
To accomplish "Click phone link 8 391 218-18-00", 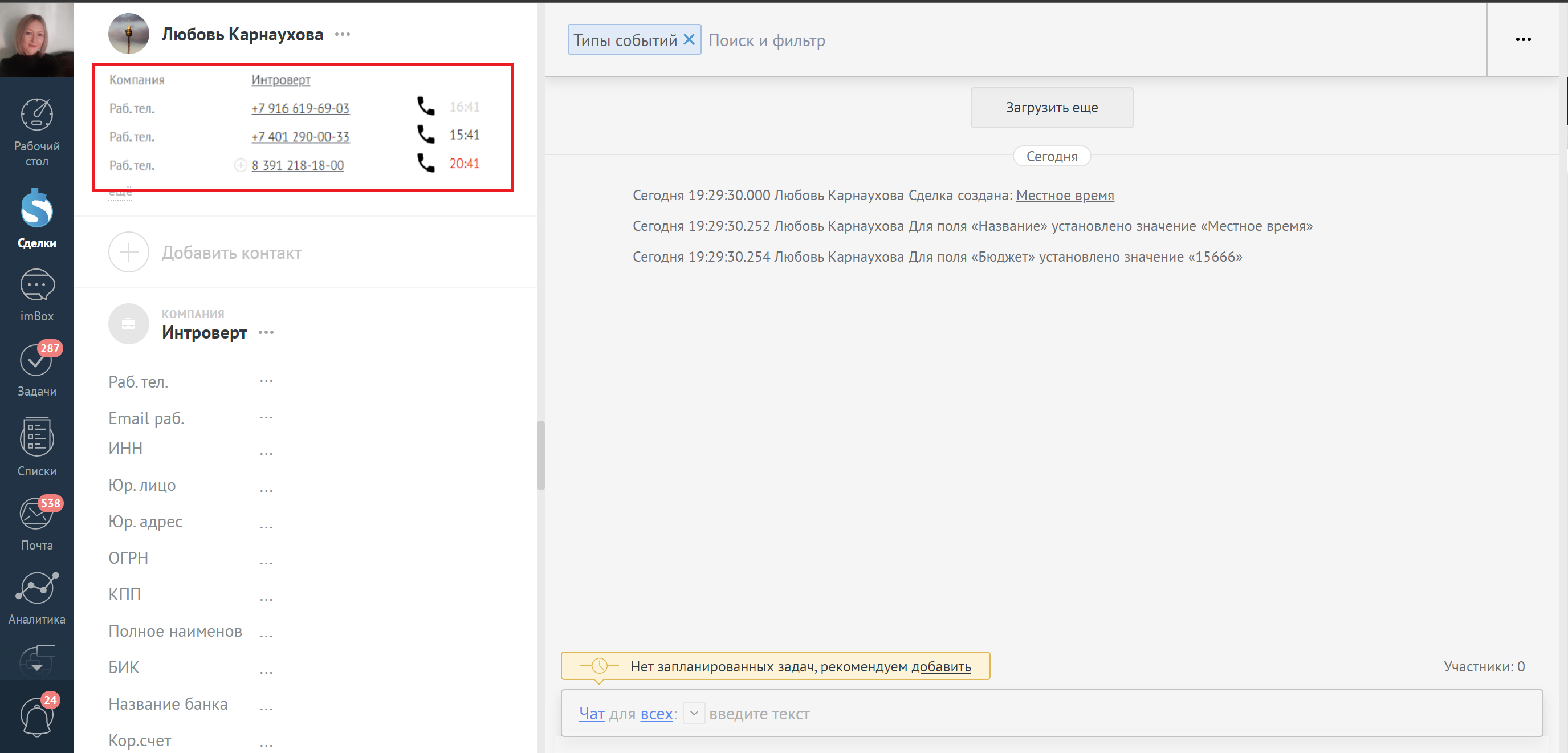I will tap(298, 165).
